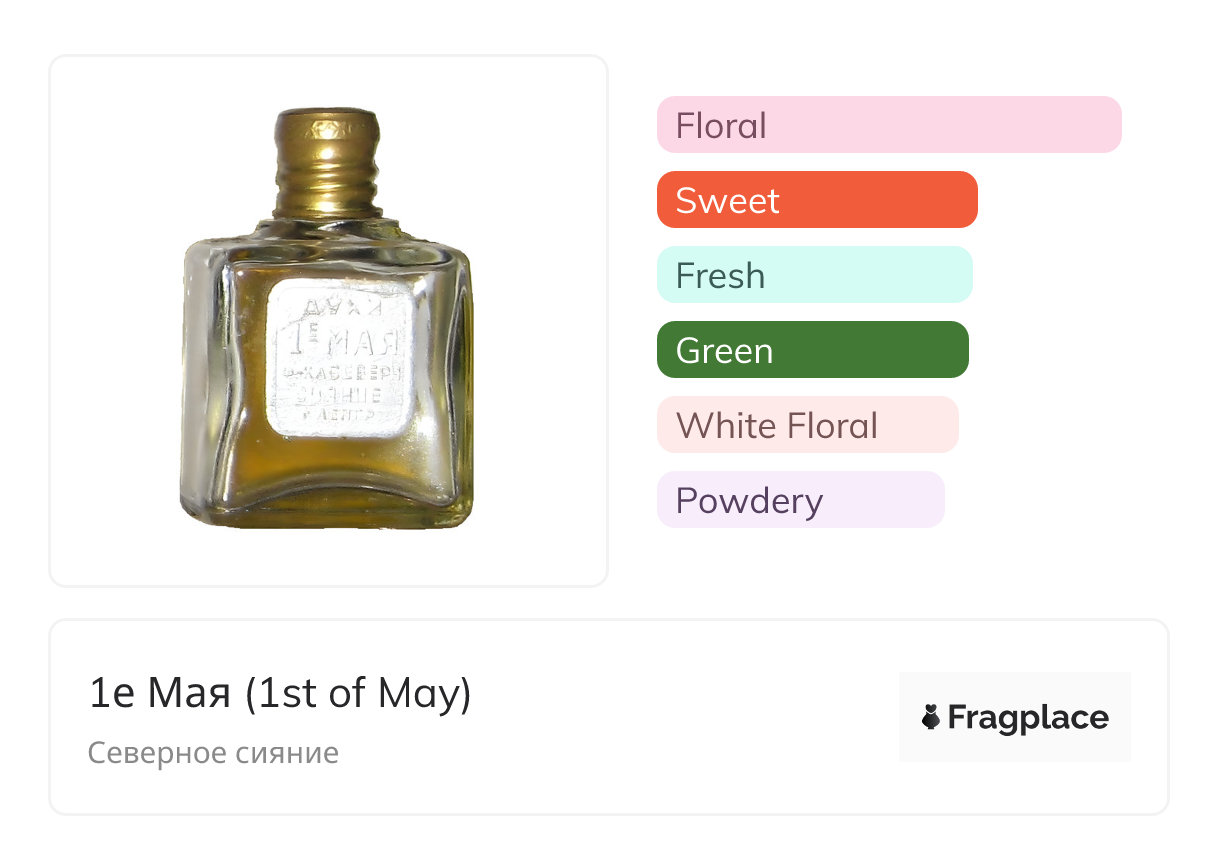Image resolution: width=1218 pixels, height=864 pixels.
Task: Click the word "Floral" in the top bar
Action: (721, 126)
